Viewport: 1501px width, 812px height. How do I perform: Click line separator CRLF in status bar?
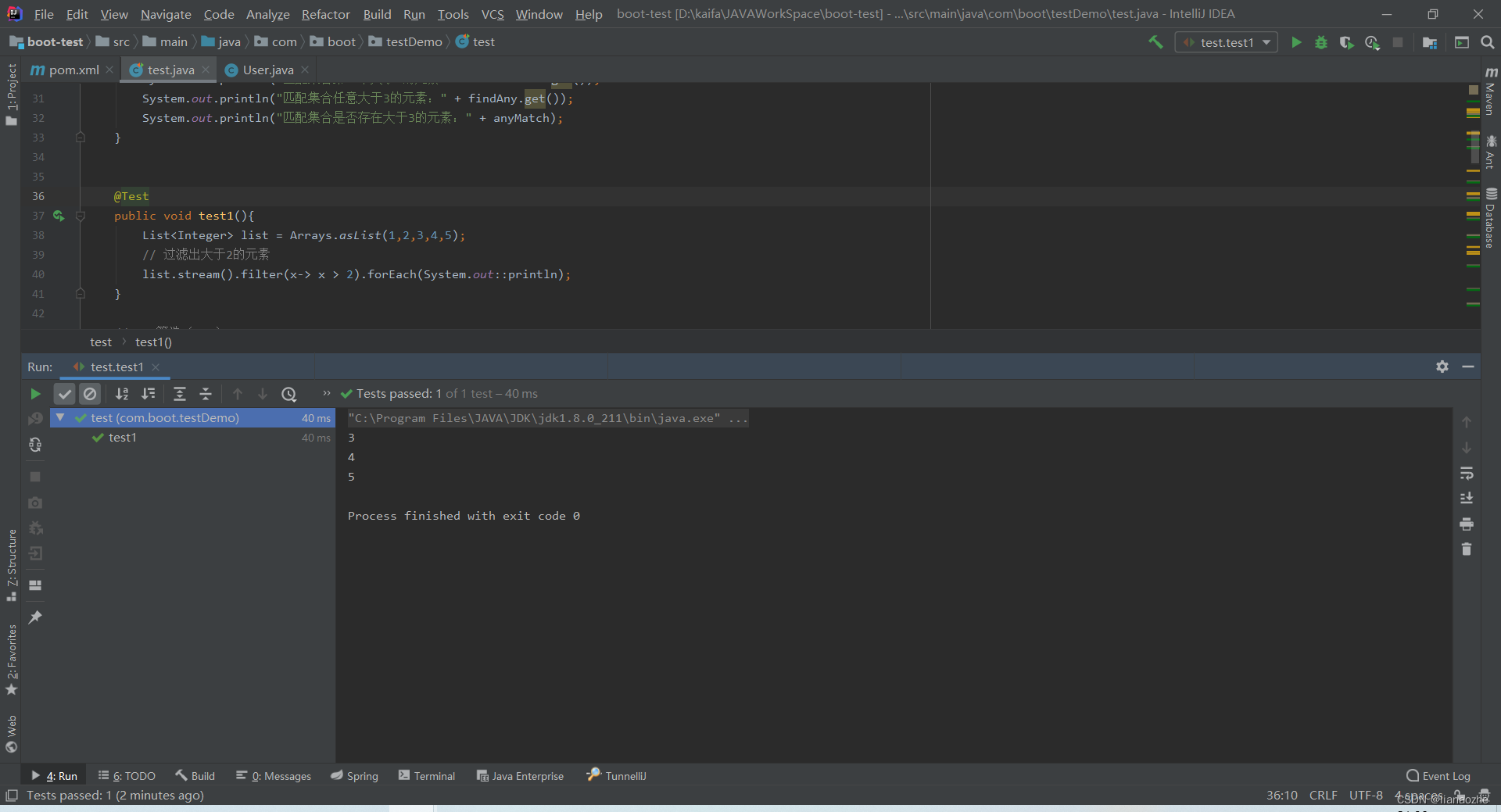pos(1323,796)
